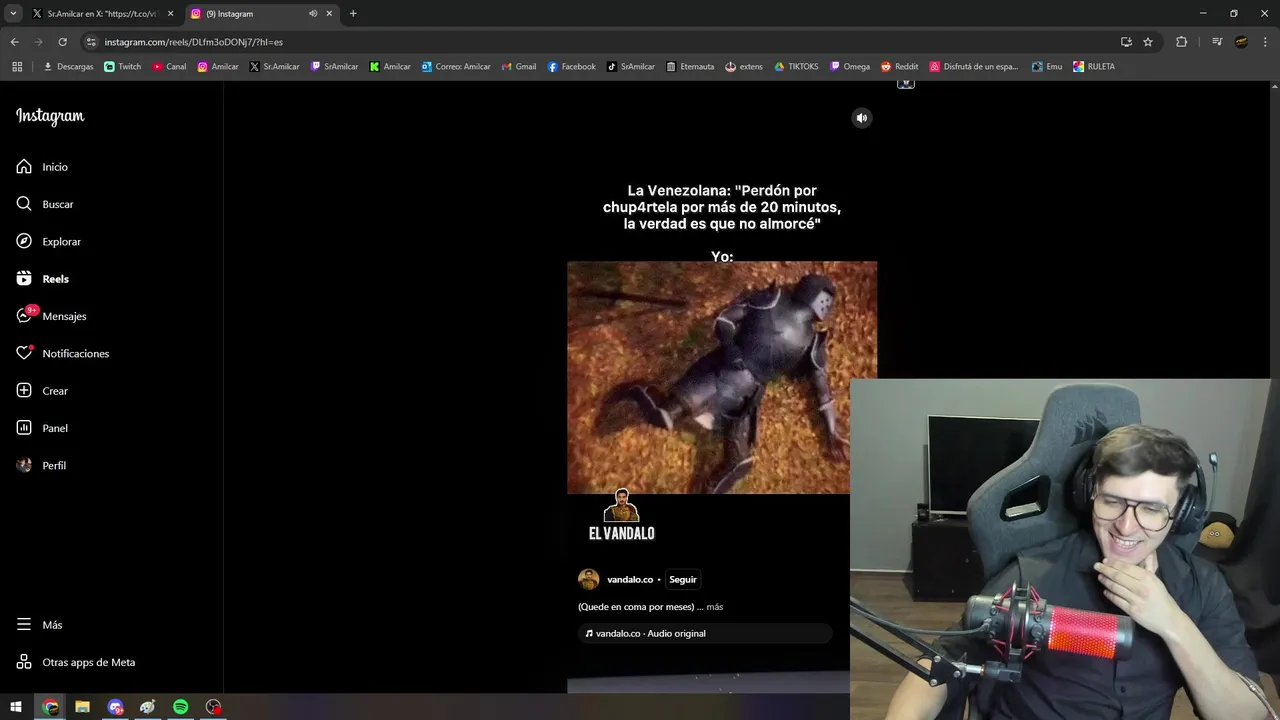Open media control toolbar icon
Image resolution: width=1280 pixels, height=720 pixels.
click(1217, 42)
